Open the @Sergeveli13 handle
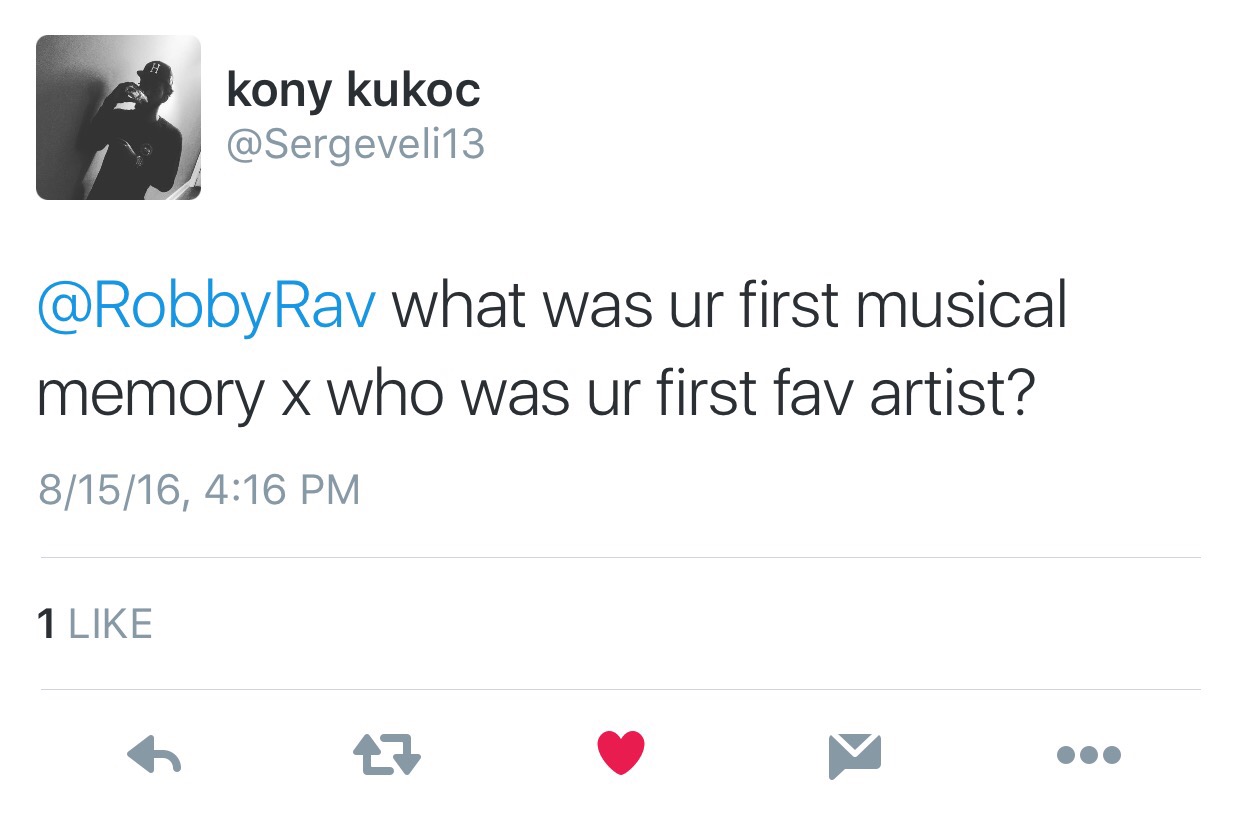 point(356,145)
